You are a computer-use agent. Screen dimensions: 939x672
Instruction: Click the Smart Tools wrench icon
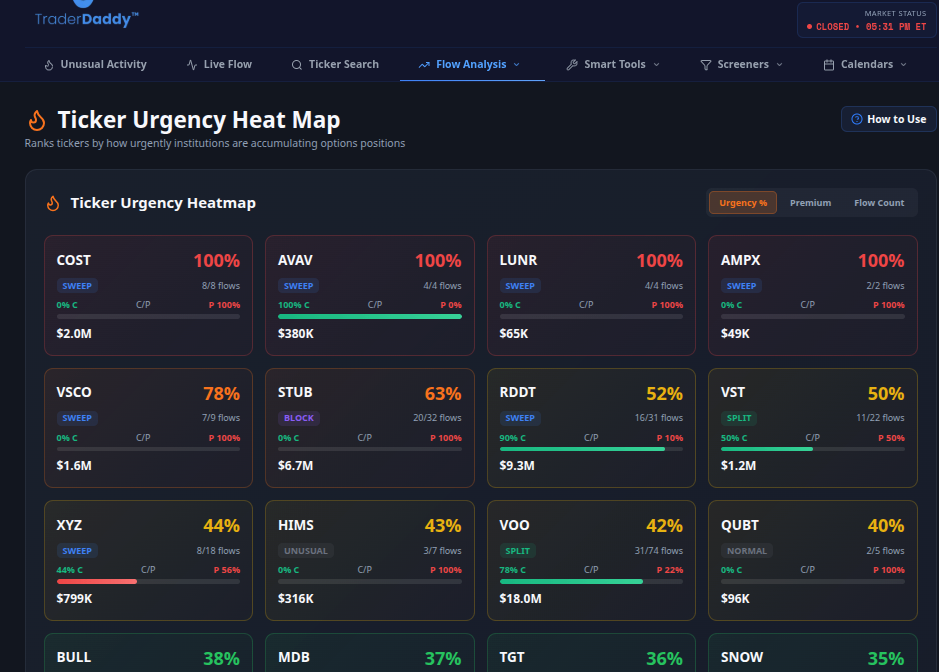coord(573,64)
